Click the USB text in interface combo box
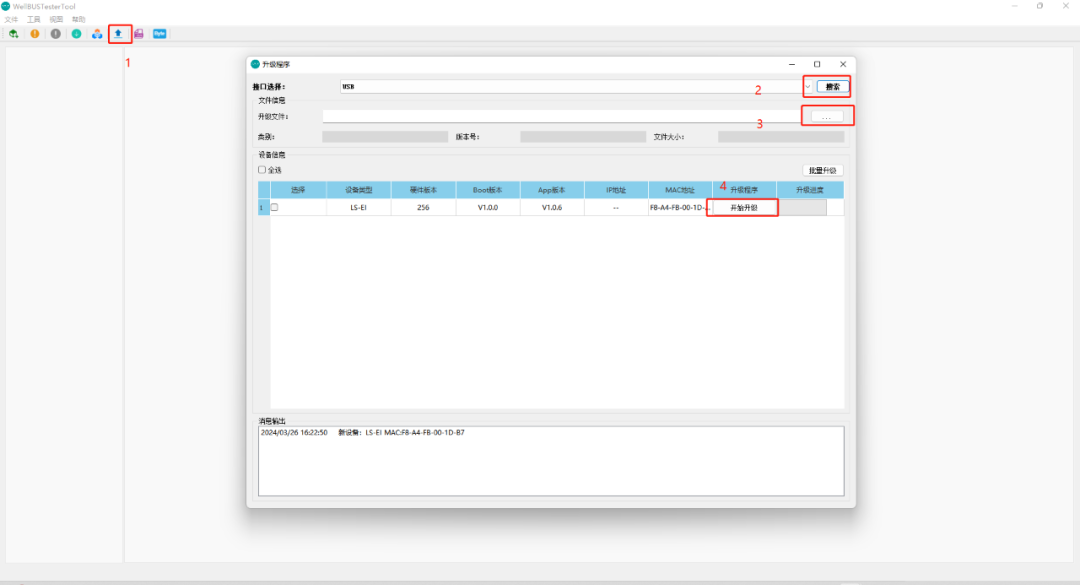 click(349, 87)
